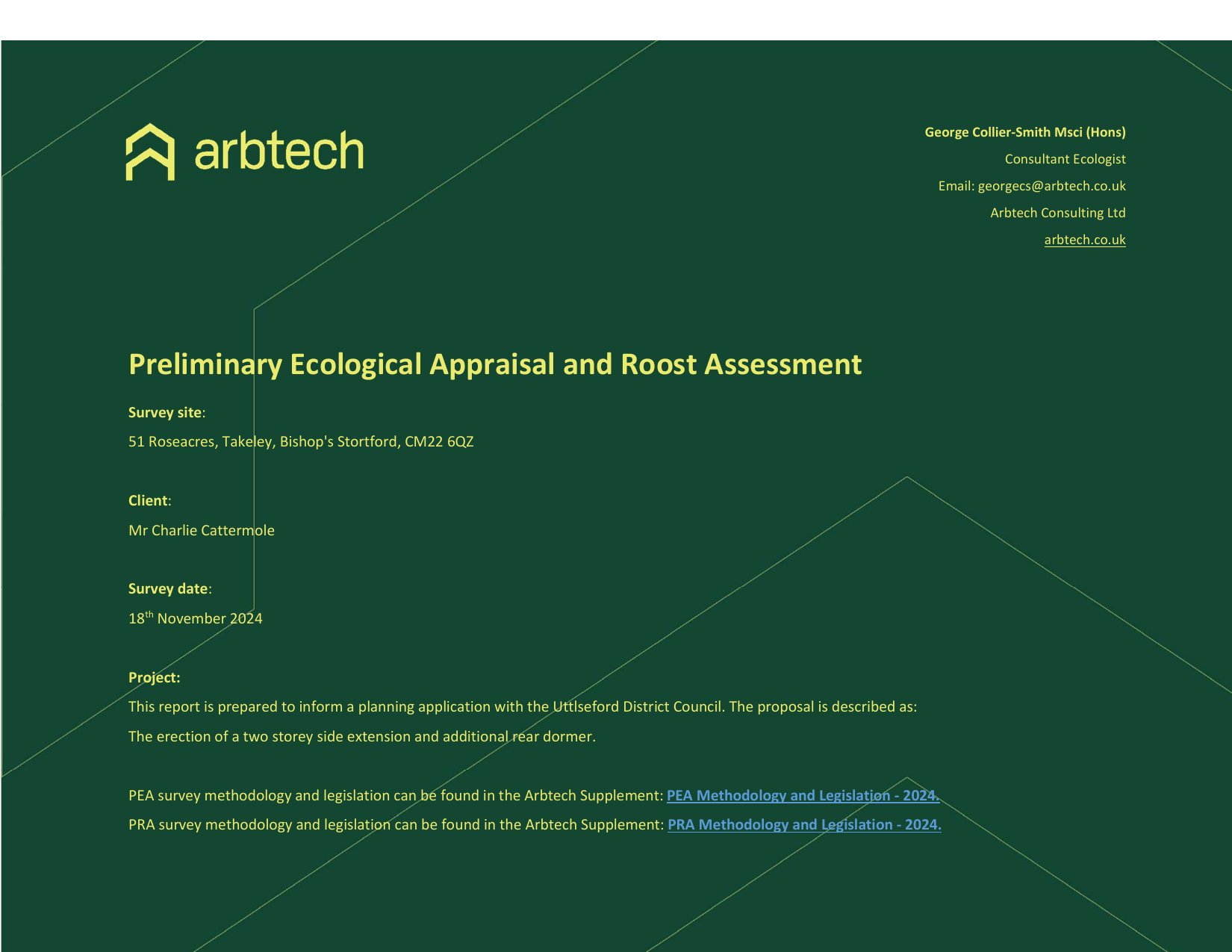The height and width of the screenshot is (952, 1232).
Task: Click the Uttlseford District Council planning application sentence
Action: pyautogui.click(x=522, y=706)
